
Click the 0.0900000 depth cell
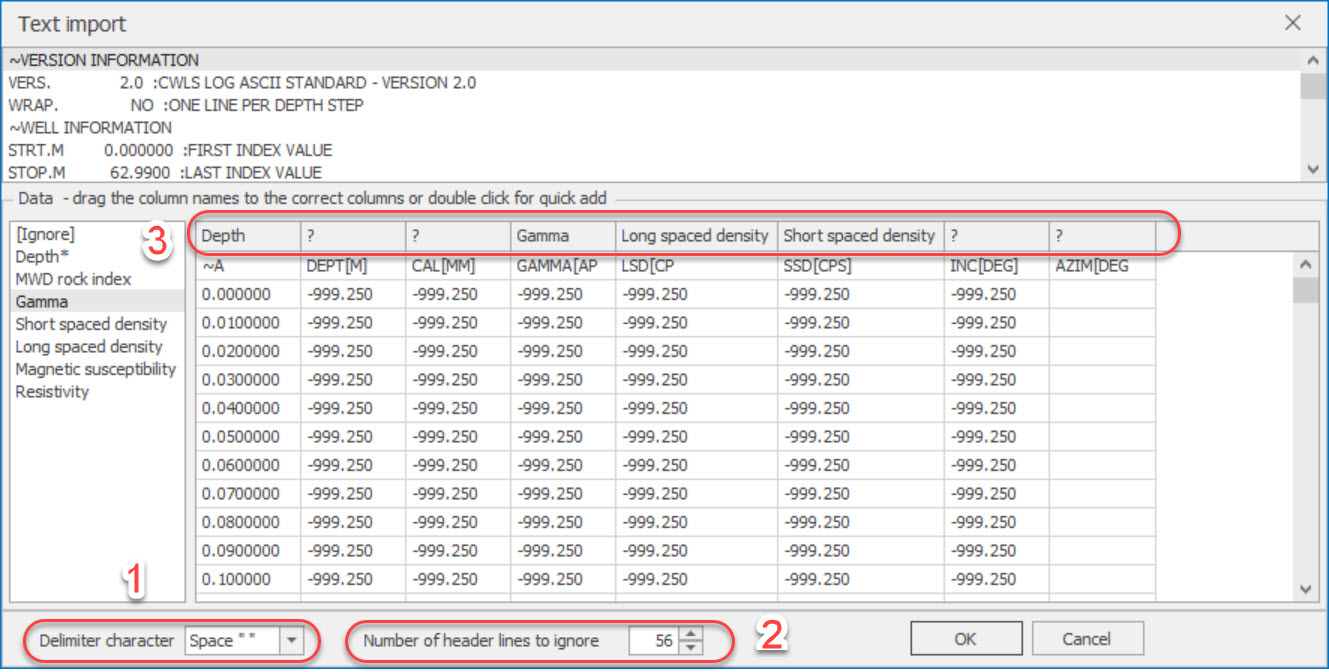point(248,551)
